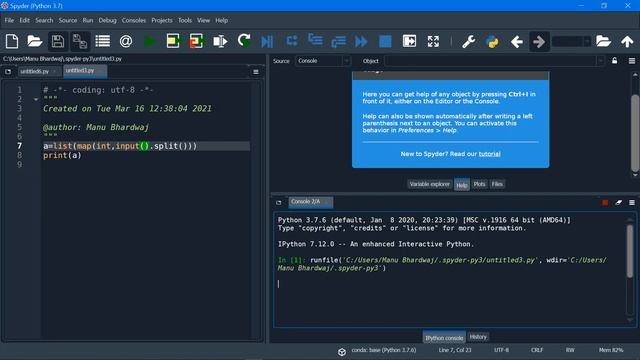640x360 pixels.
Task: Open the file switcher list icon
Action: (x=102, y=41)
